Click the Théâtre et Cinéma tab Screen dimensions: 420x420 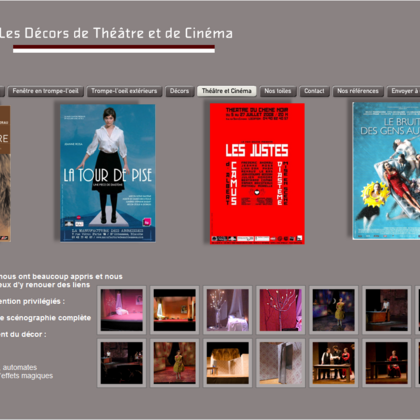(227, 91)
